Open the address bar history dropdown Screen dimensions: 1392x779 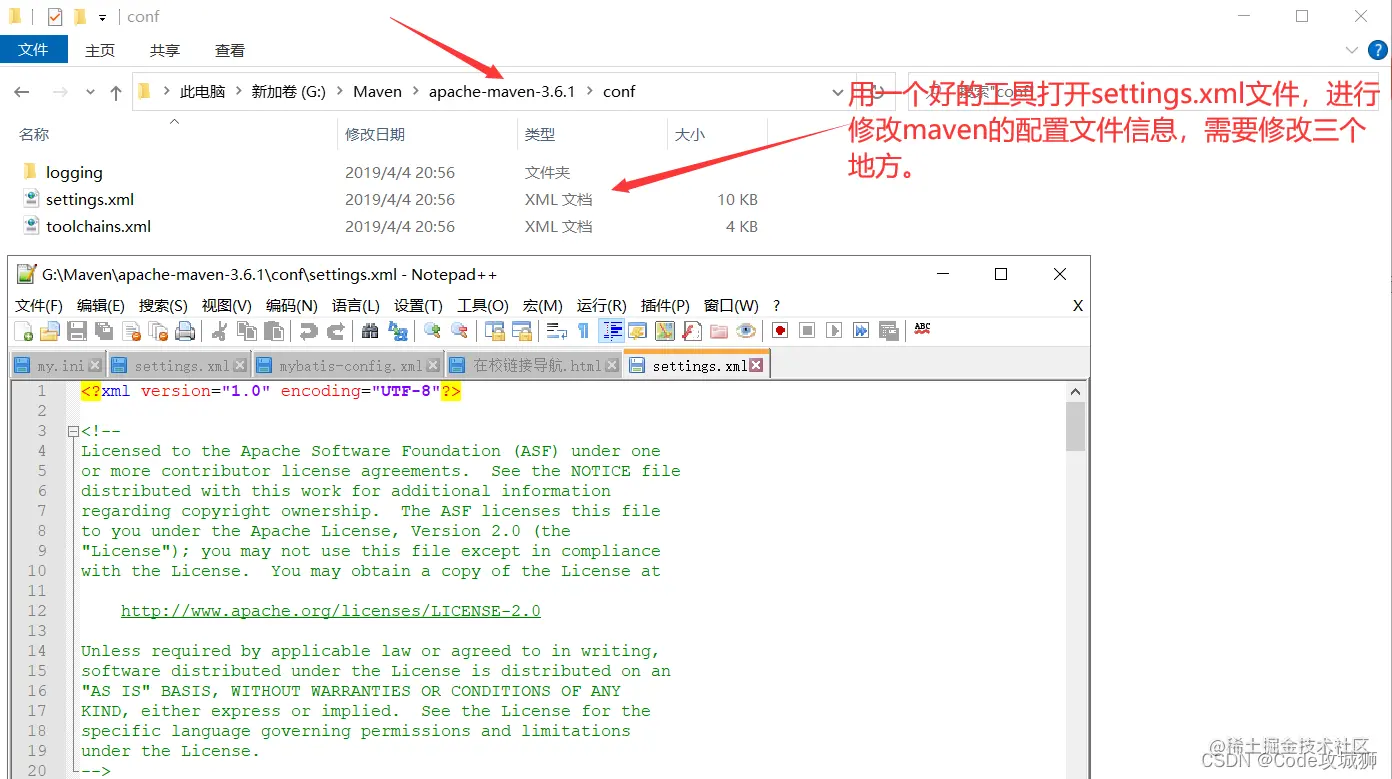pos(837,92)
